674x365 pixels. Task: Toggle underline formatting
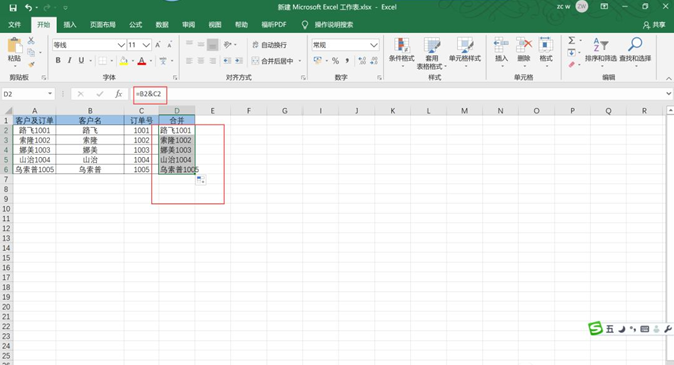pos(81,61)
